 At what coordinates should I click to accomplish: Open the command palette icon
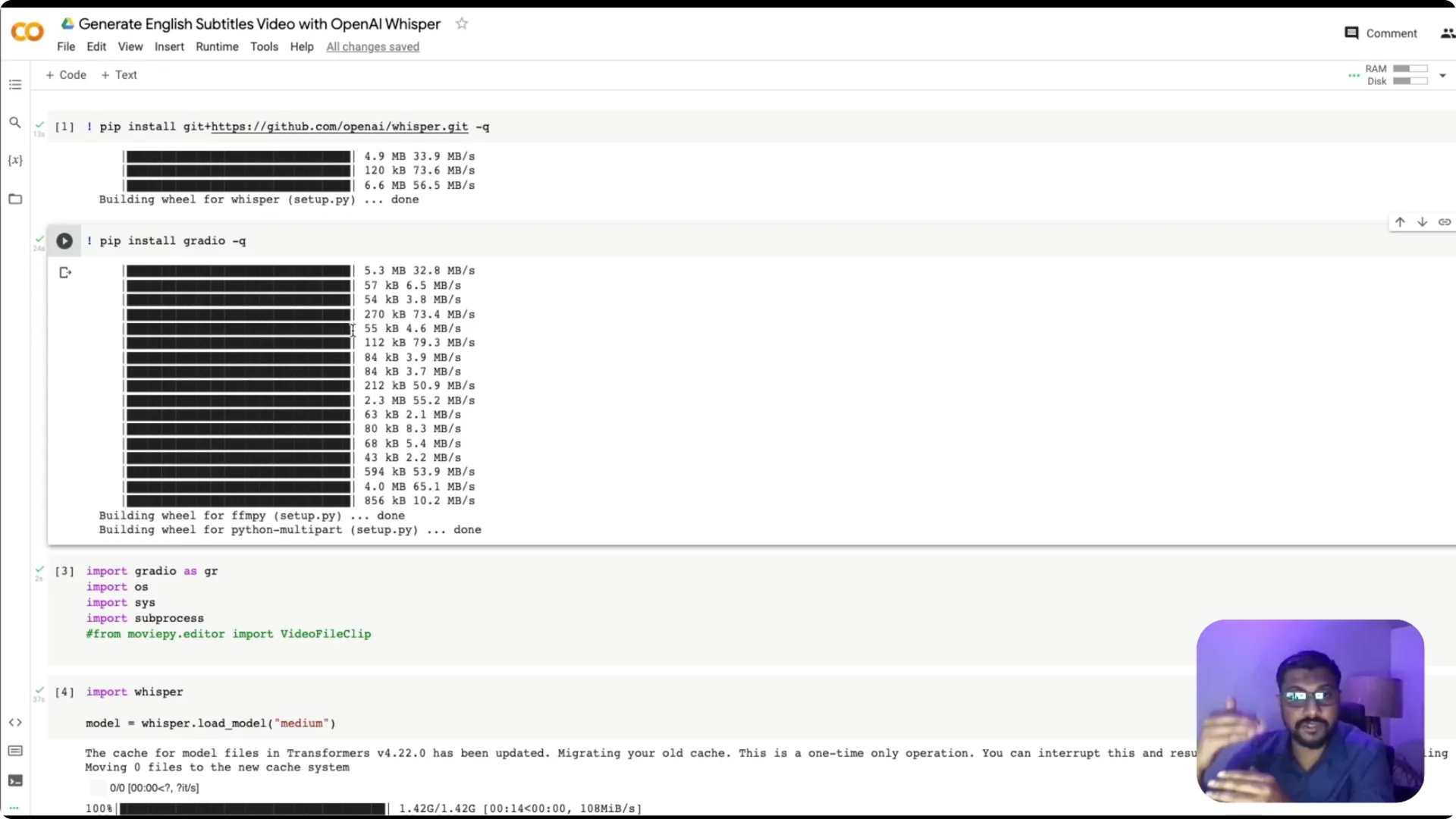[15, 751]
